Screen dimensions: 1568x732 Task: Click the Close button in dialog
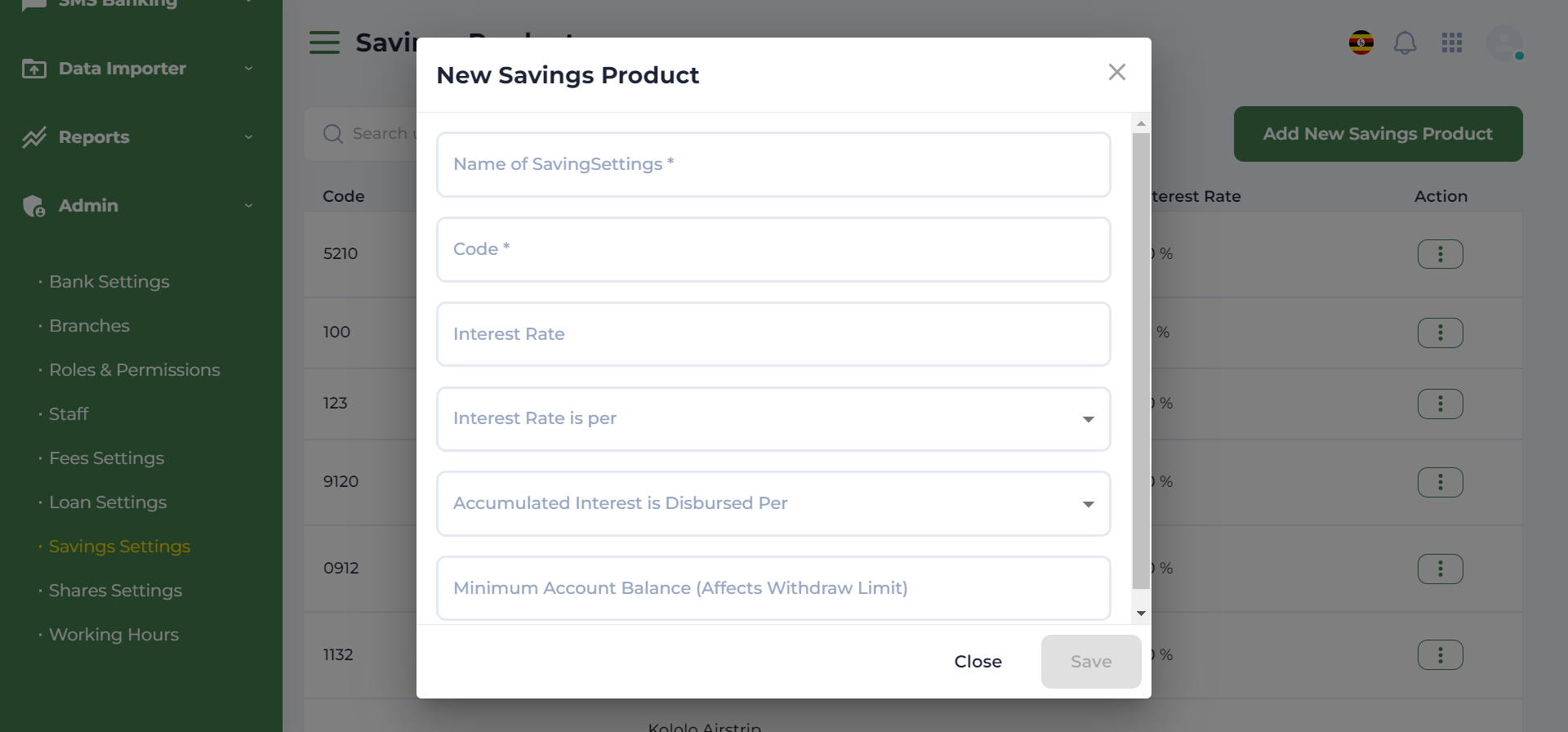coord(978,662)
